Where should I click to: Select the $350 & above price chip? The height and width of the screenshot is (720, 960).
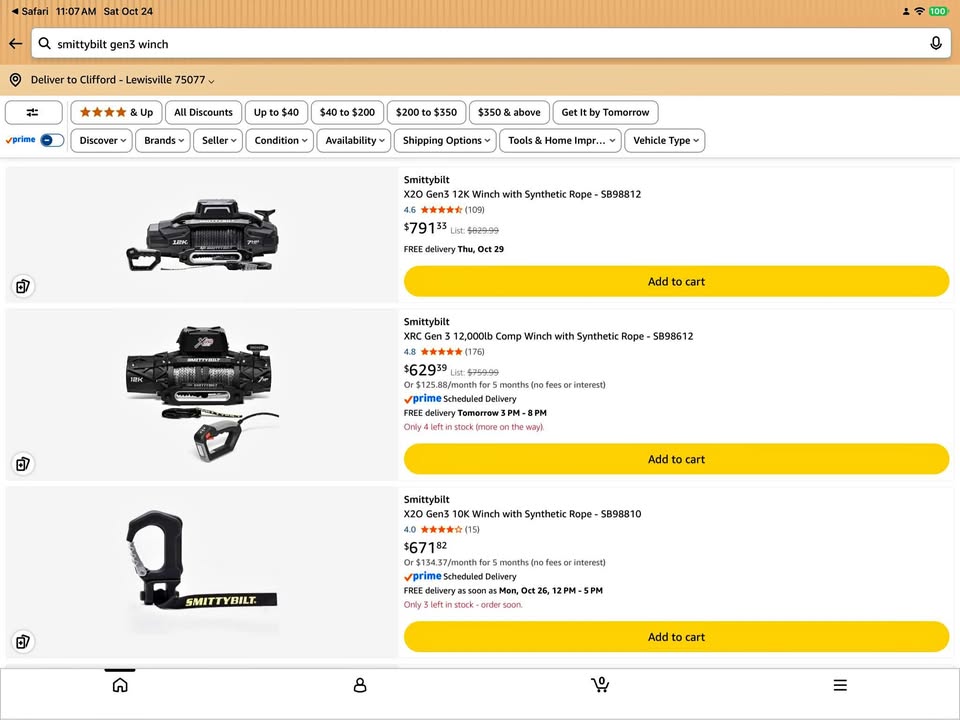click(x=509, y=113)
